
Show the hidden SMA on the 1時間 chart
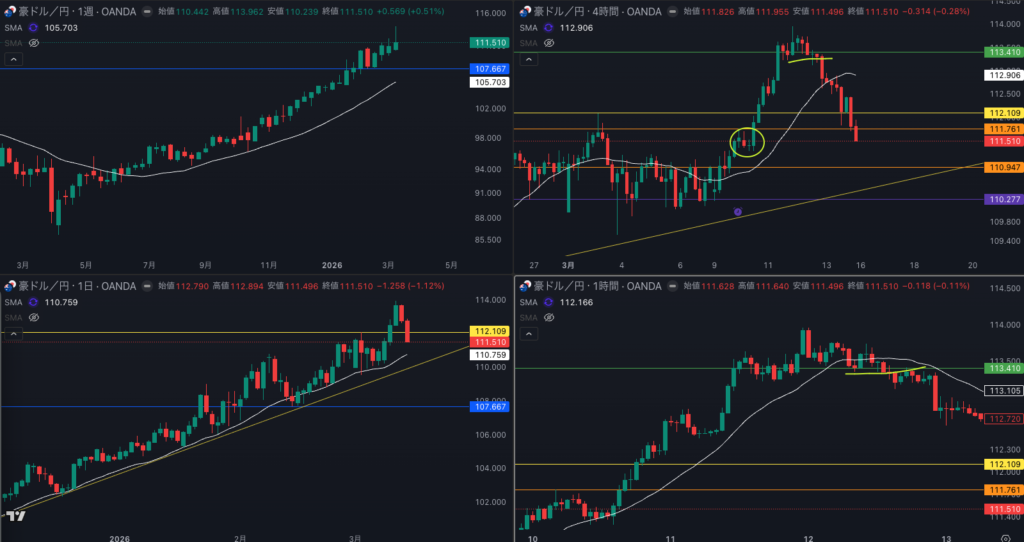click(x=549, y=318)
